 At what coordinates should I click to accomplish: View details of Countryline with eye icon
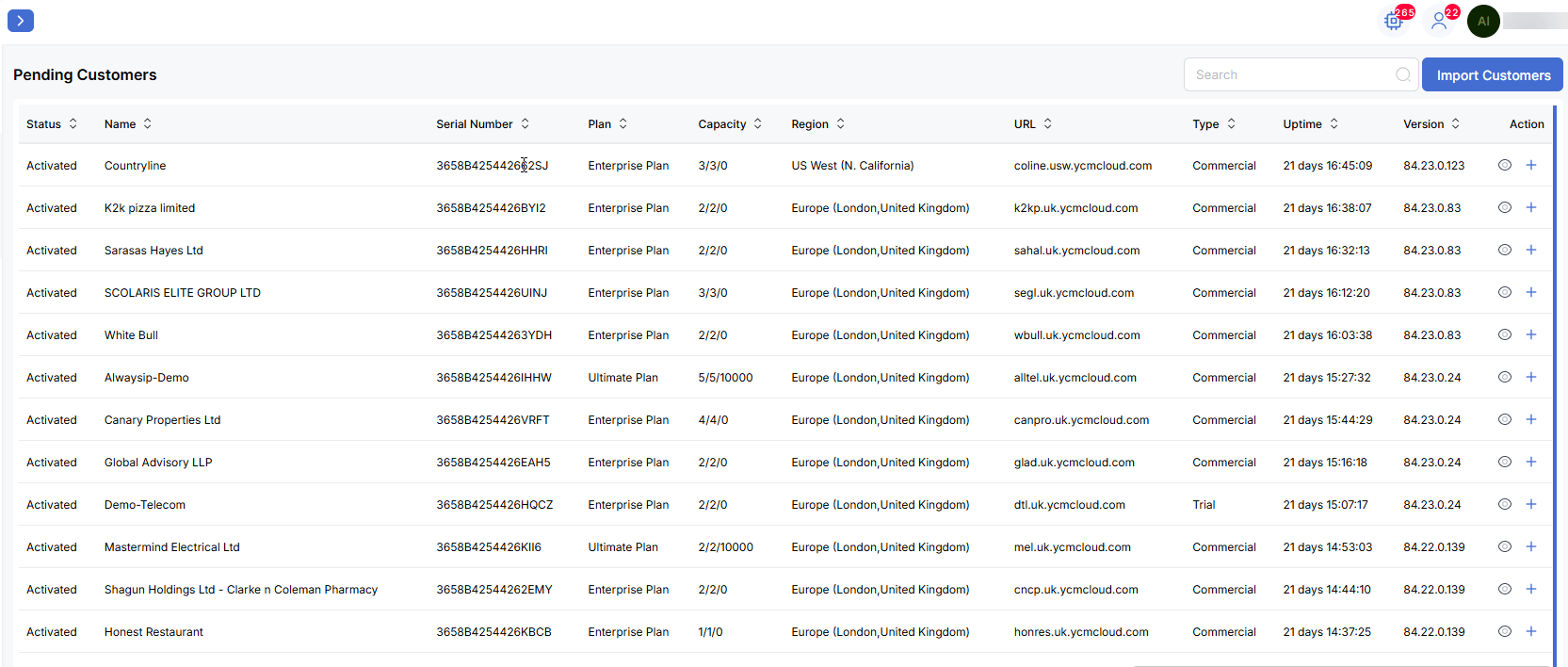tap(1505, 165)
